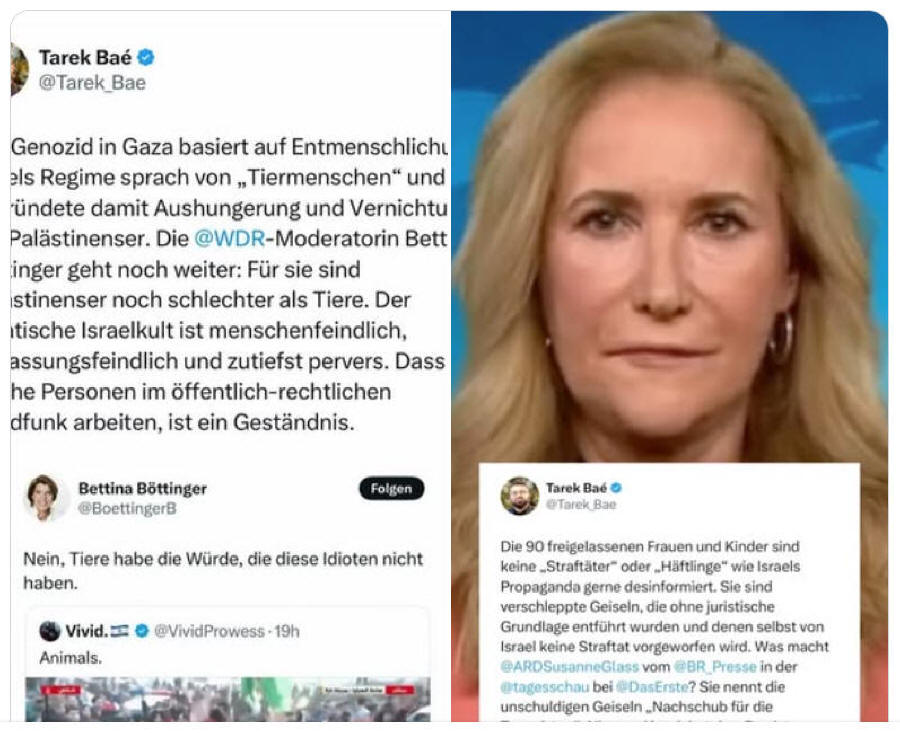Click the @DasErste mention
This screenshot has height=733, width=900.
coord(651,687)
